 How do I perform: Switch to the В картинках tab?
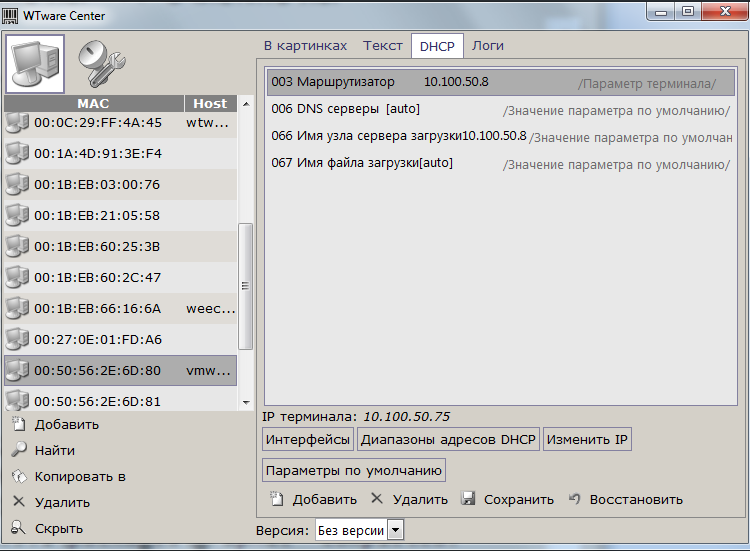(x=305, y=46)
